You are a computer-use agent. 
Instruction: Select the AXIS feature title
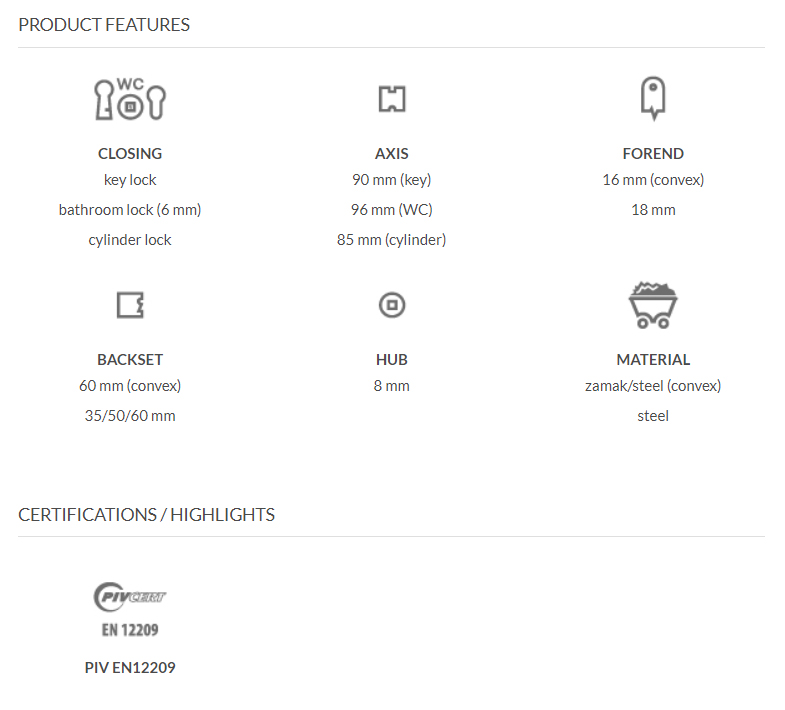click(391, 153)
